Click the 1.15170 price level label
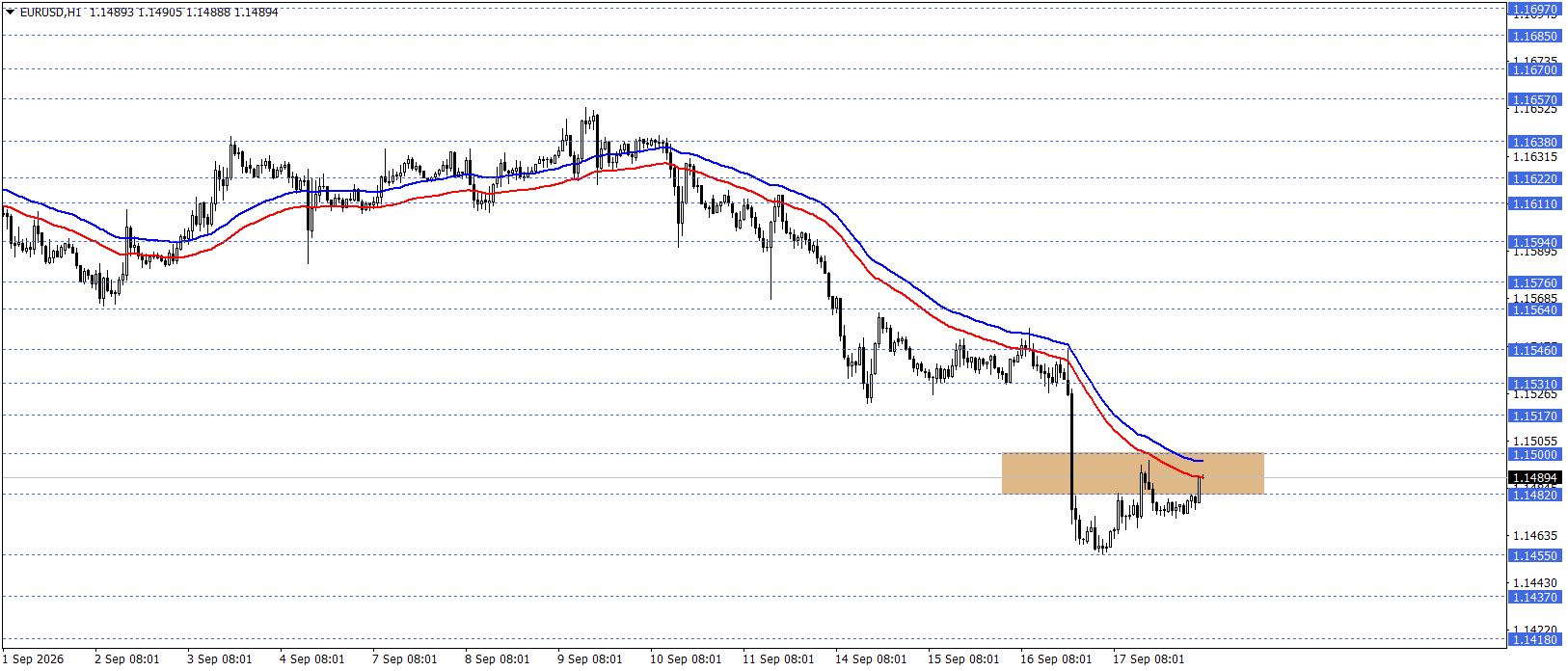The height and width of the screenshot is (671, 1568). pyautogui.click(x=1533, y=416)
